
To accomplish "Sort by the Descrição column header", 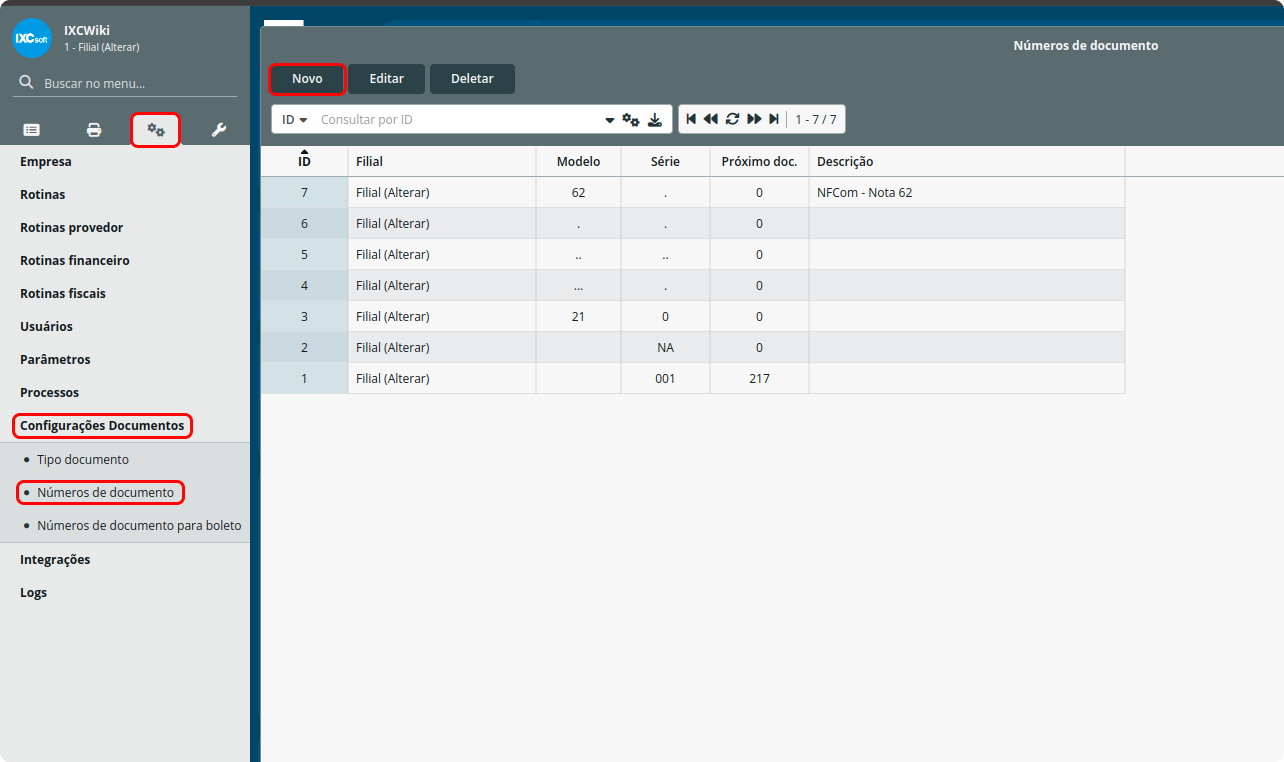I will pyautogui.click(x=966, y=161).
